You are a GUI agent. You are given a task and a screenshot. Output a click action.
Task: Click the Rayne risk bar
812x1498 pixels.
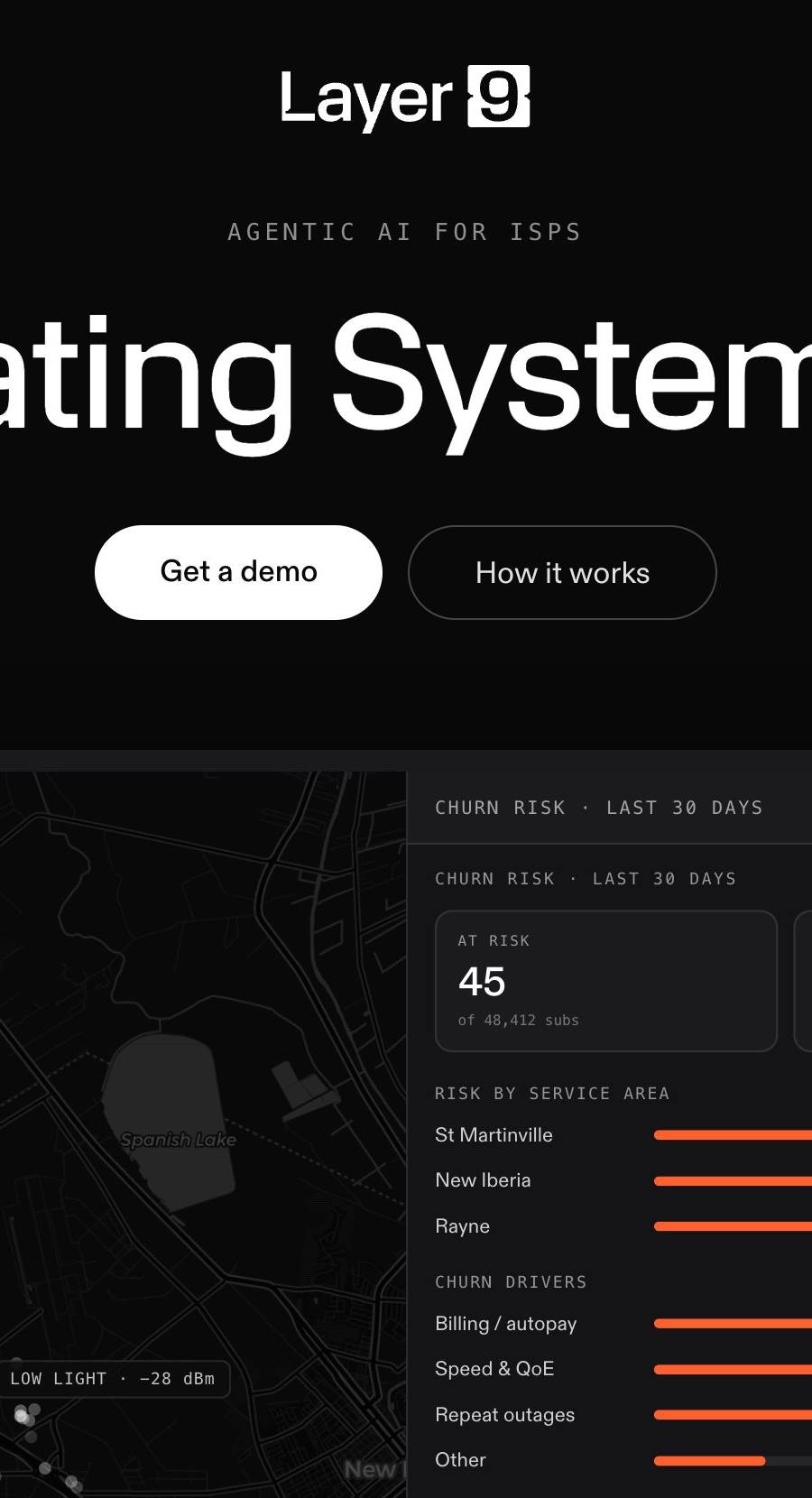coord(733,1226)
